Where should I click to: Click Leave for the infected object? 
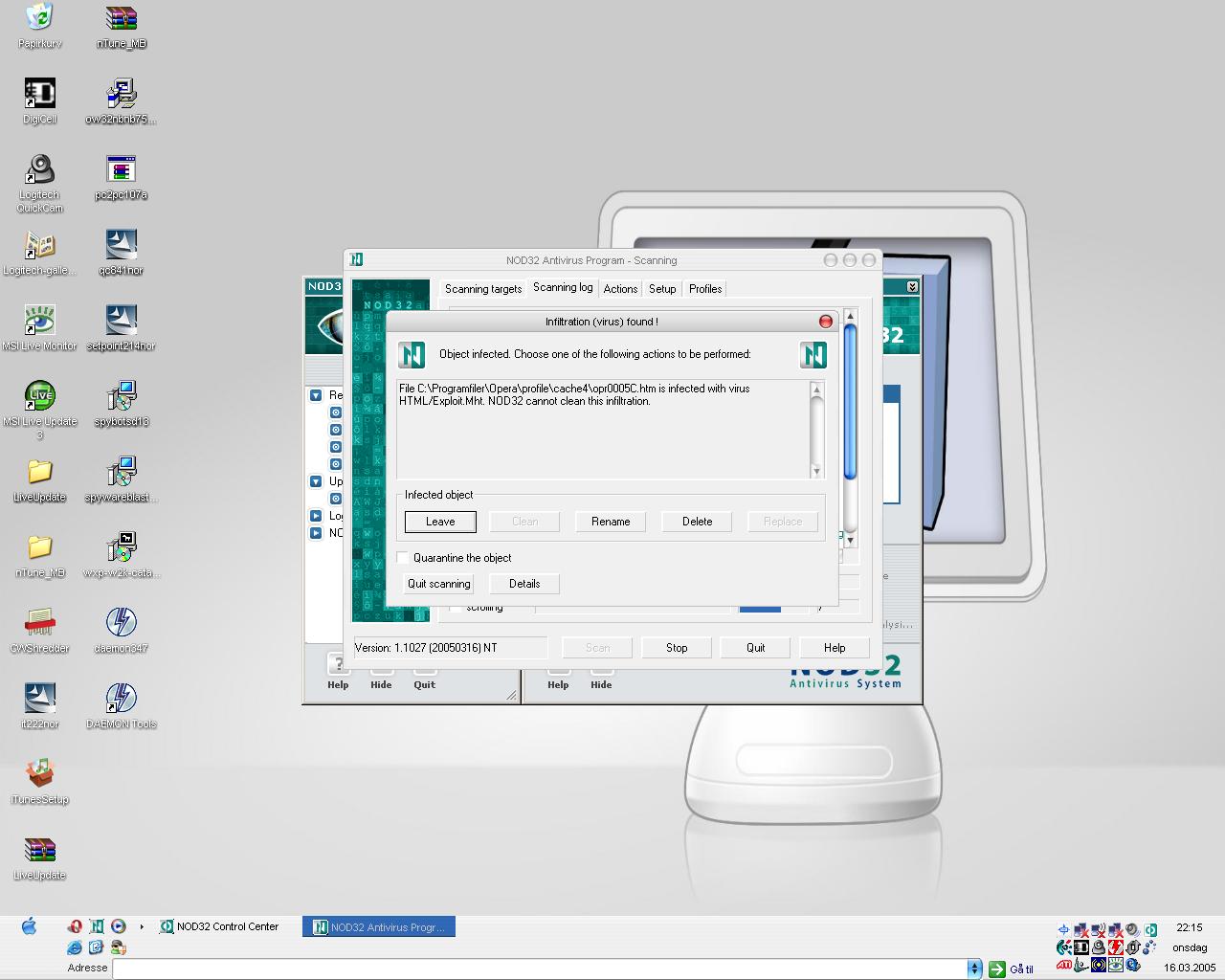[440, 522]
